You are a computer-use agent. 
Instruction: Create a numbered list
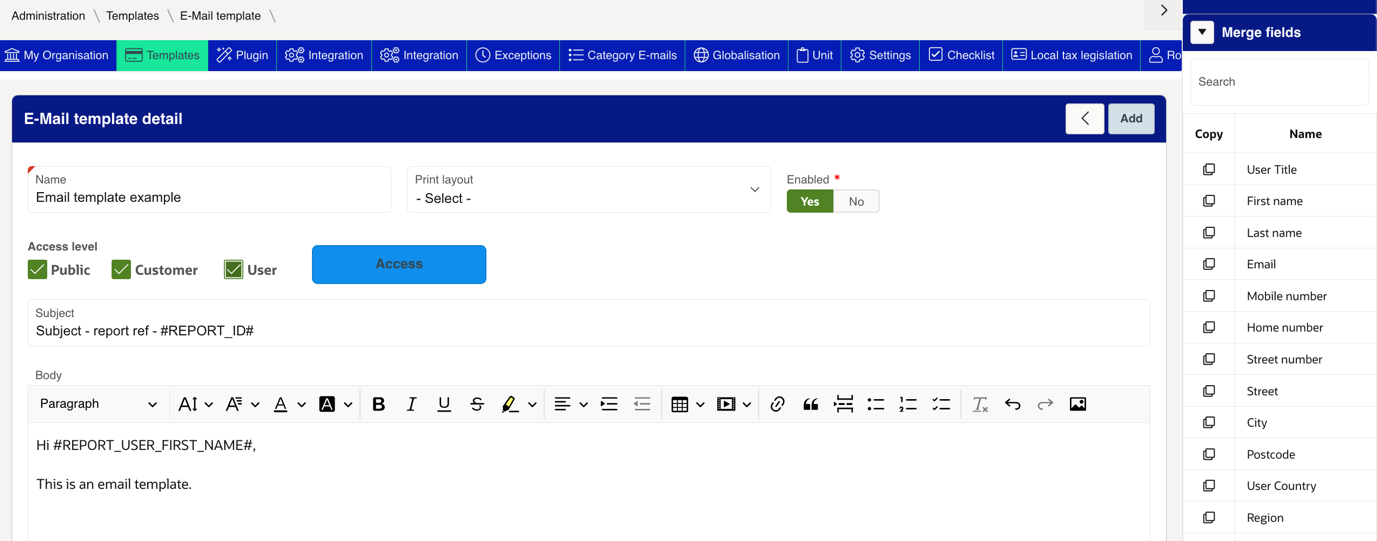click(x=908, y=404)
